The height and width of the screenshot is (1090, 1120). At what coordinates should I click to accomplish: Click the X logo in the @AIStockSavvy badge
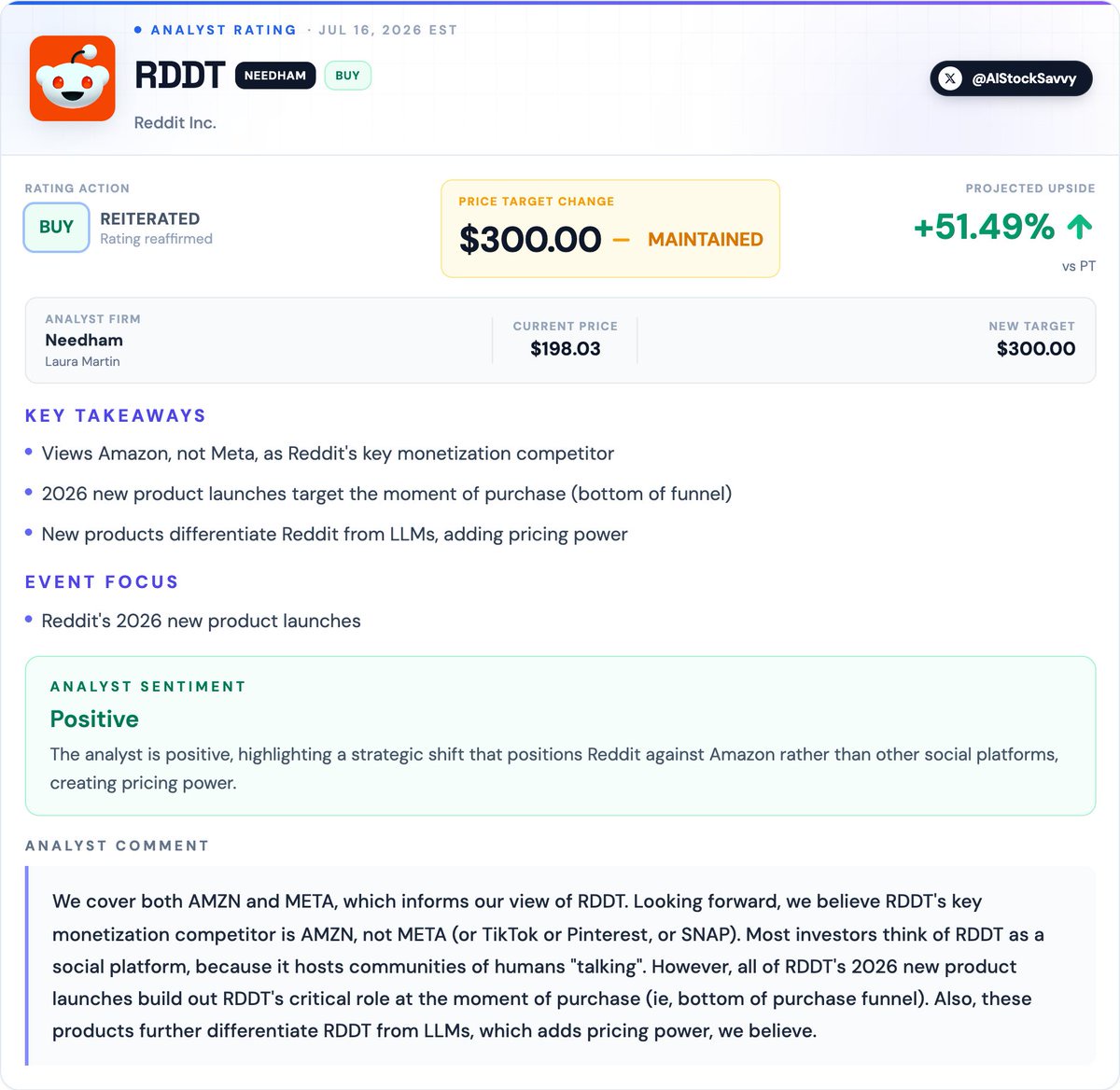[x=950, y=78]
